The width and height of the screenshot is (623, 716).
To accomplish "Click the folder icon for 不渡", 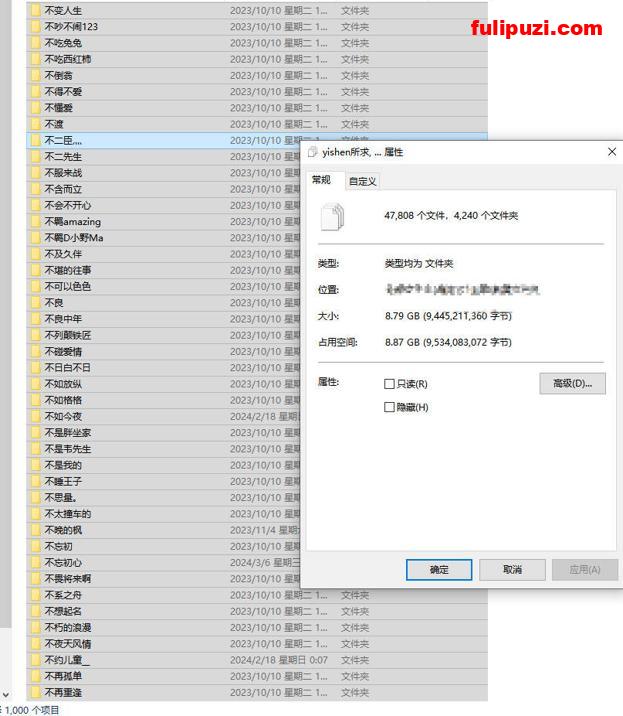I will [35, 124].
